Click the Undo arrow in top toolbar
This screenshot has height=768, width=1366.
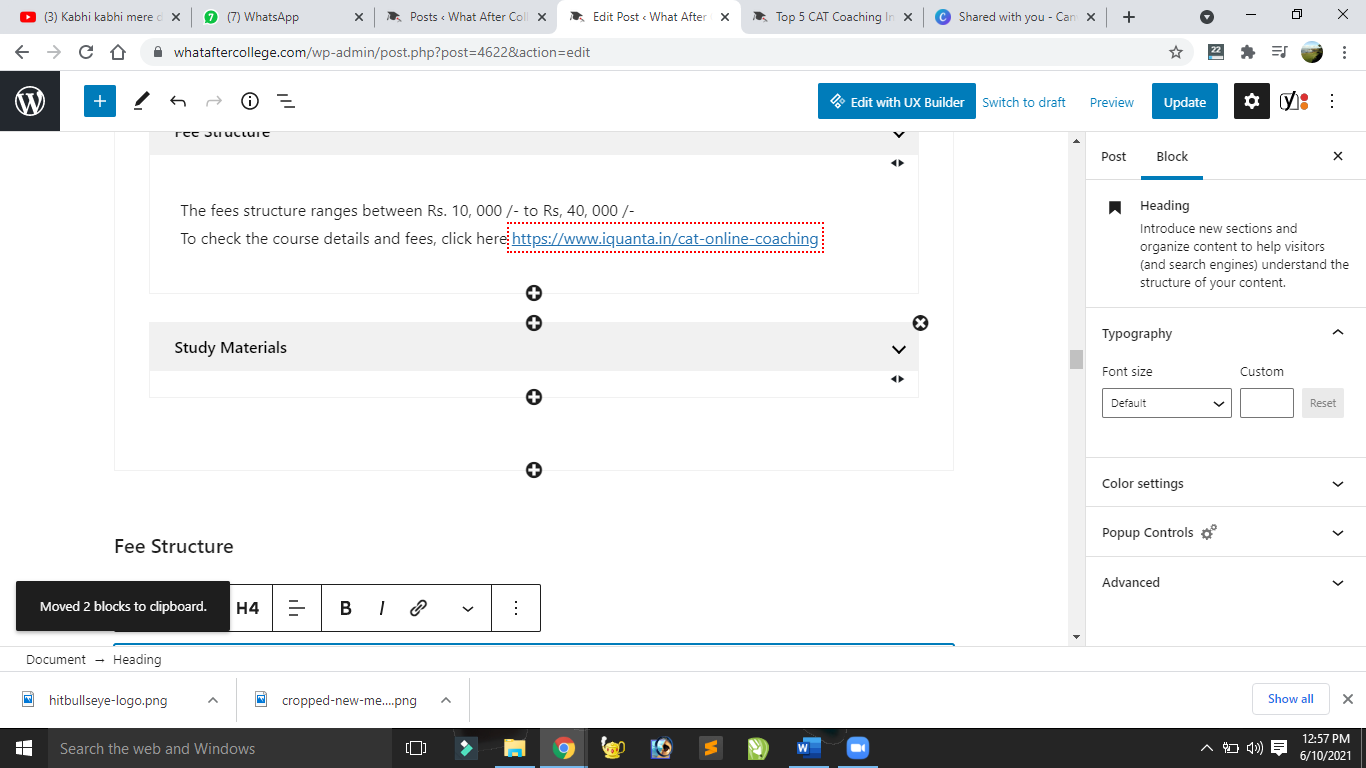tap(178, 101)
